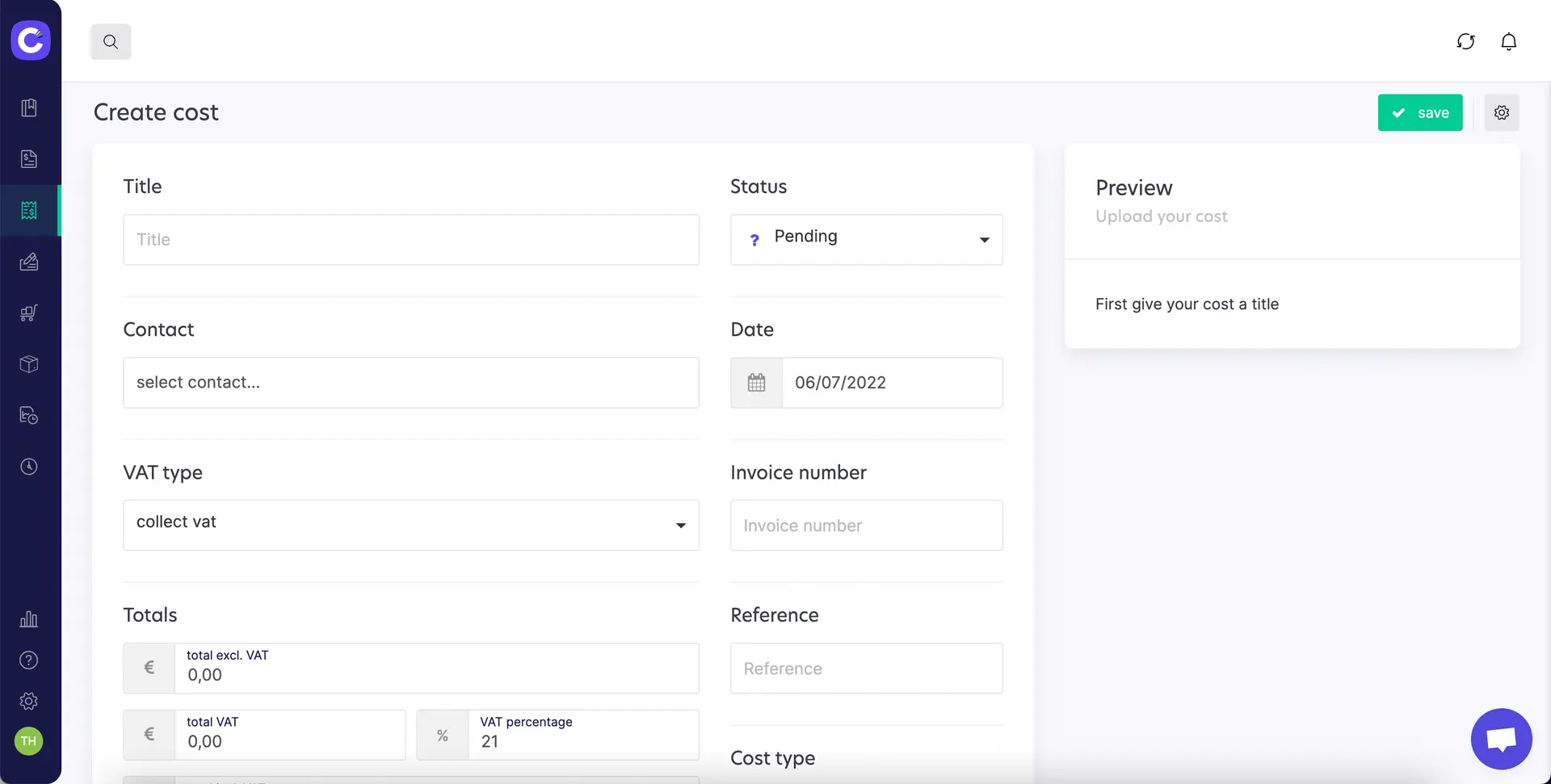This screenshot has width=1551, height=784.
Task: Open the bar chart reports icon
Action: point(29,619)
